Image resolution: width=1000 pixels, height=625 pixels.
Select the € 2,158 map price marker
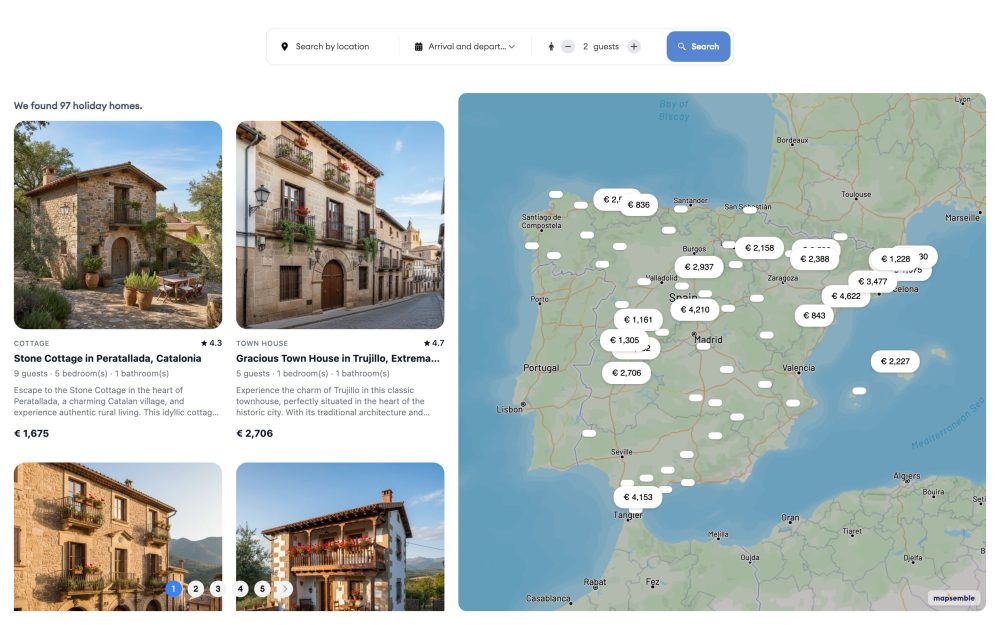click(760, 247)
